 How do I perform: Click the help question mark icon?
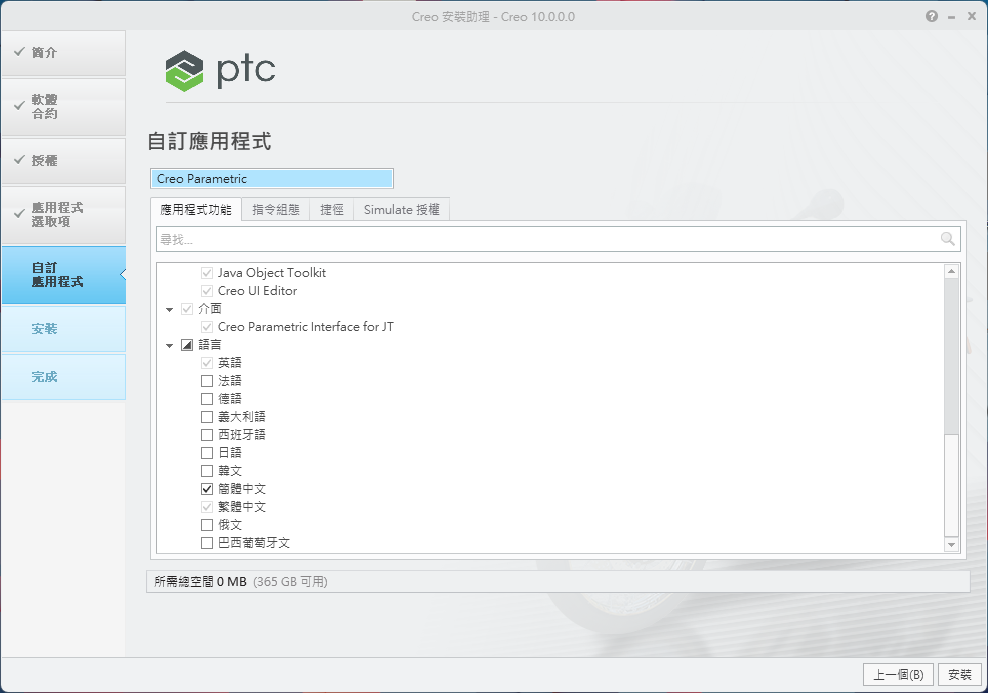click(932, 17)
